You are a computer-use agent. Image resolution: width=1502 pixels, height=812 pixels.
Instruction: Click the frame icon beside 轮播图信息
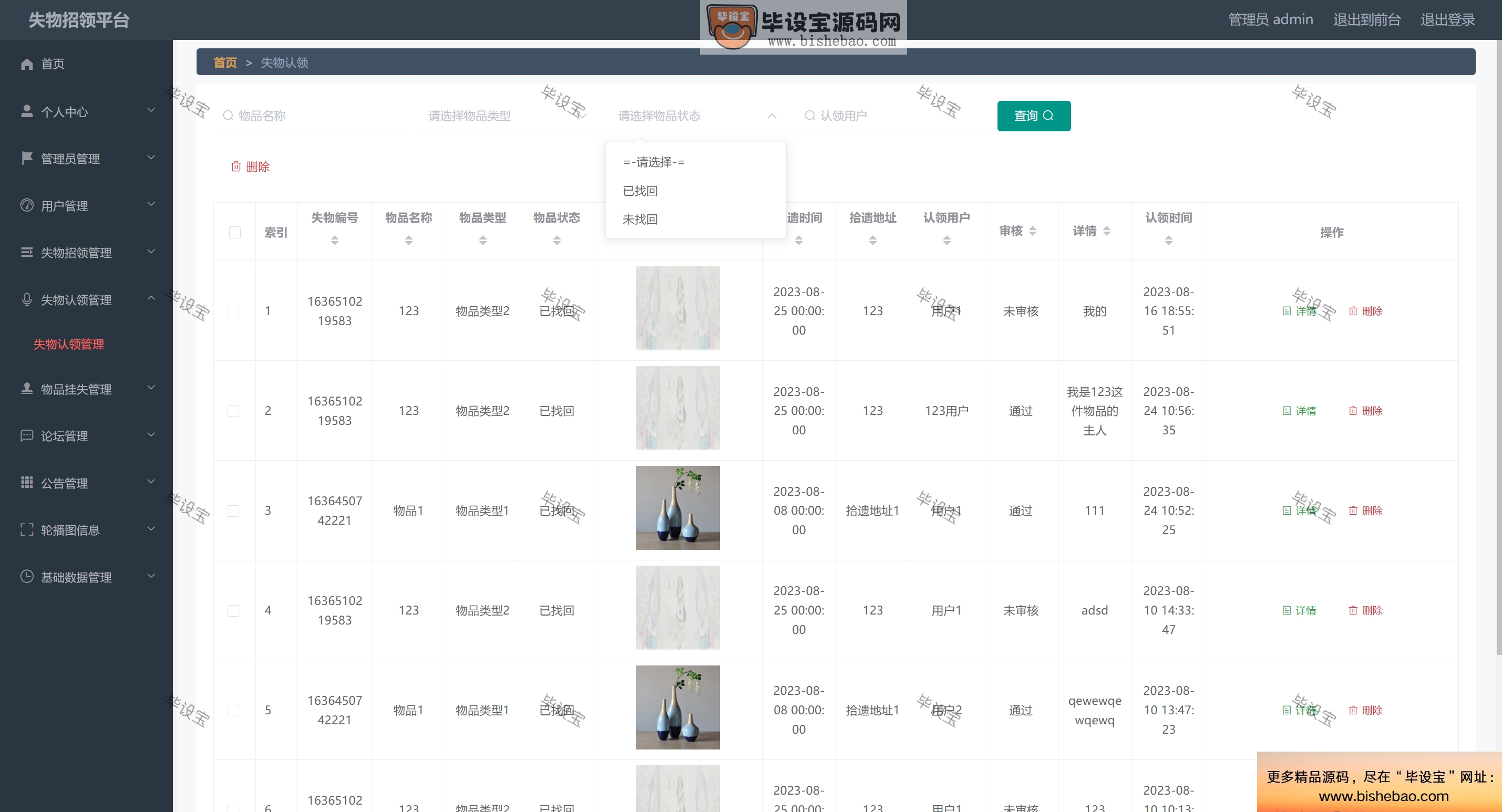pyautogui.click(x=27, y=529)
